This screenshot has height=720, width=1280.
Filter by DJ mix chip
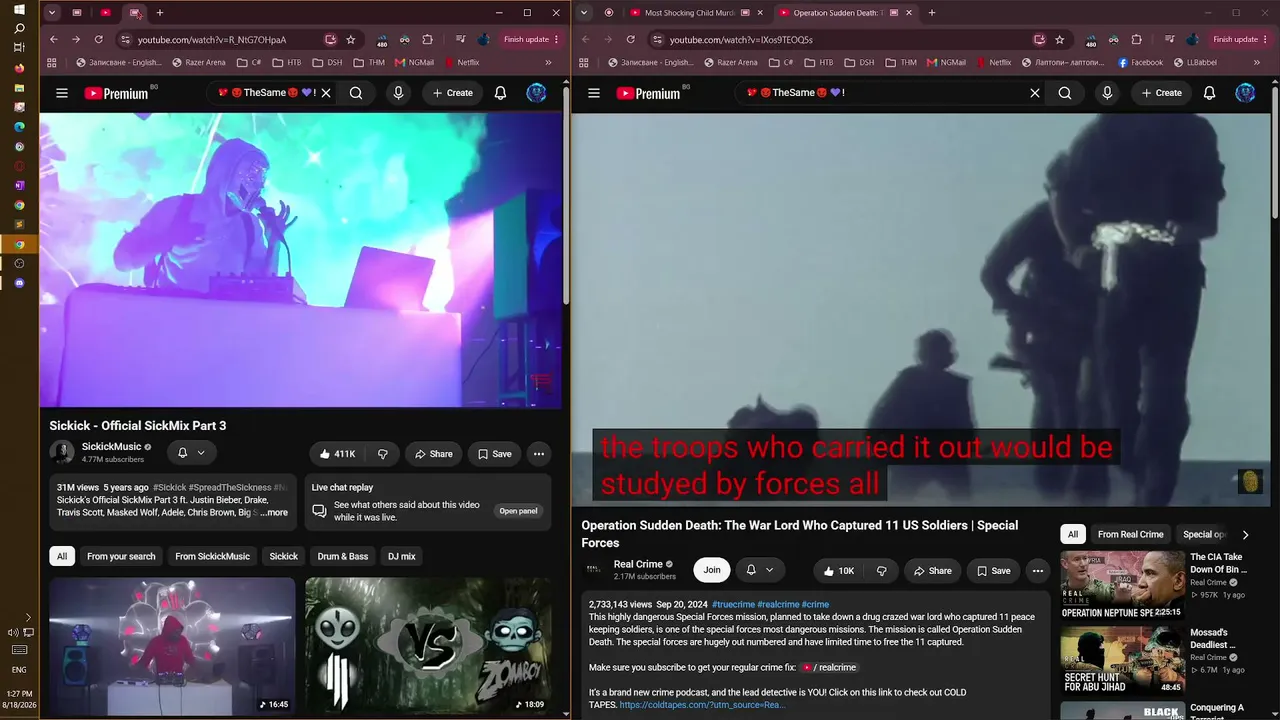pyautogui.click(x=401, y=556)
